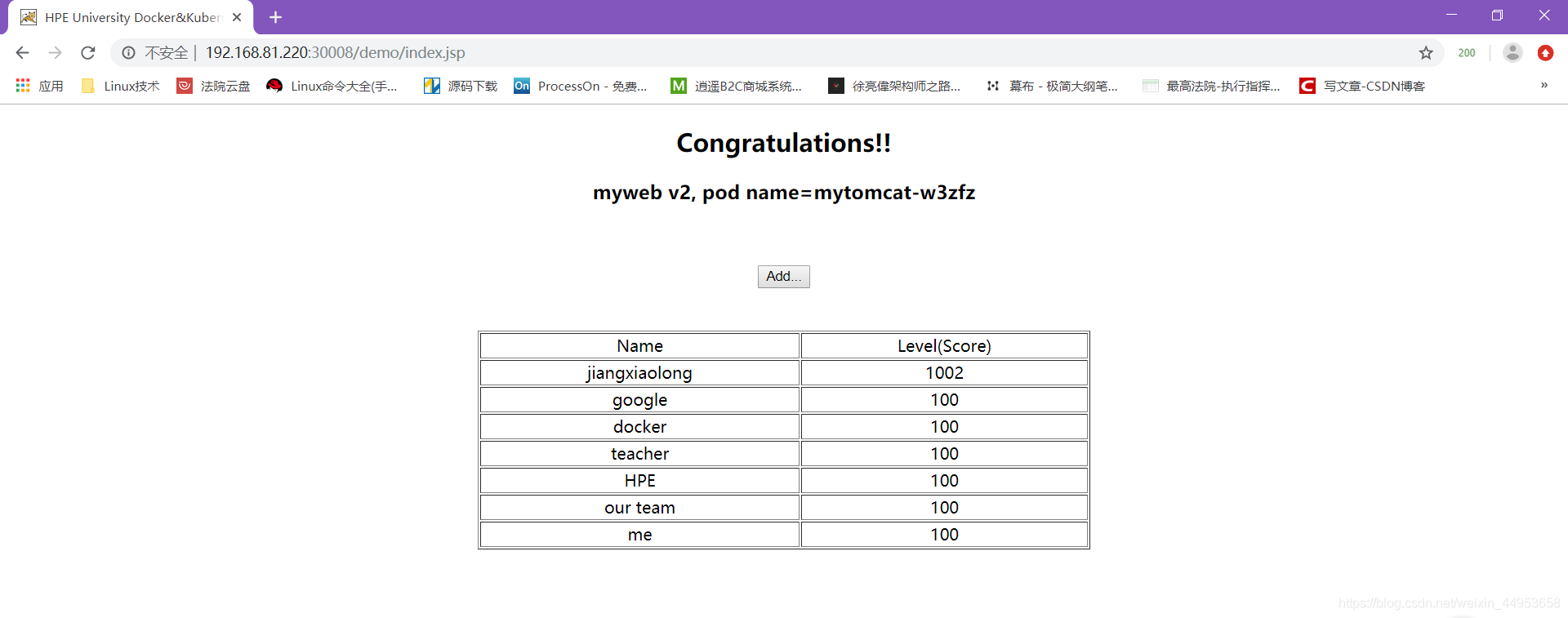Go back to the previous page

click(22, 53)
